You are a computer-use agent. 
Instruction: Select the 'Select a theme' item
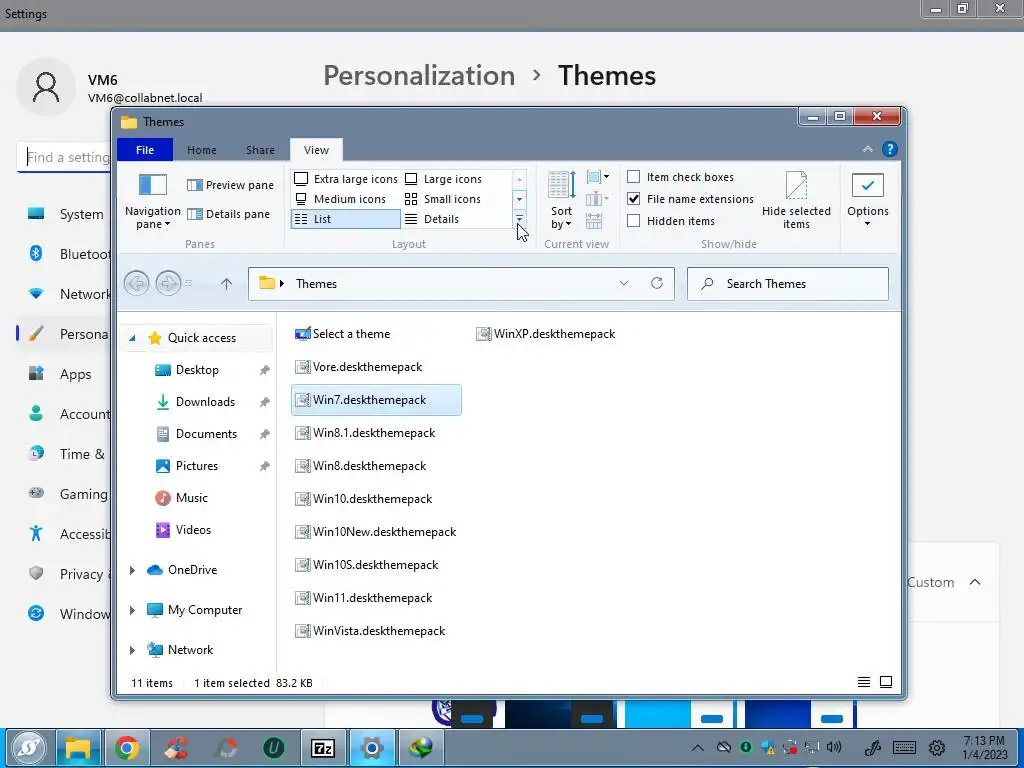coord(342,334)
